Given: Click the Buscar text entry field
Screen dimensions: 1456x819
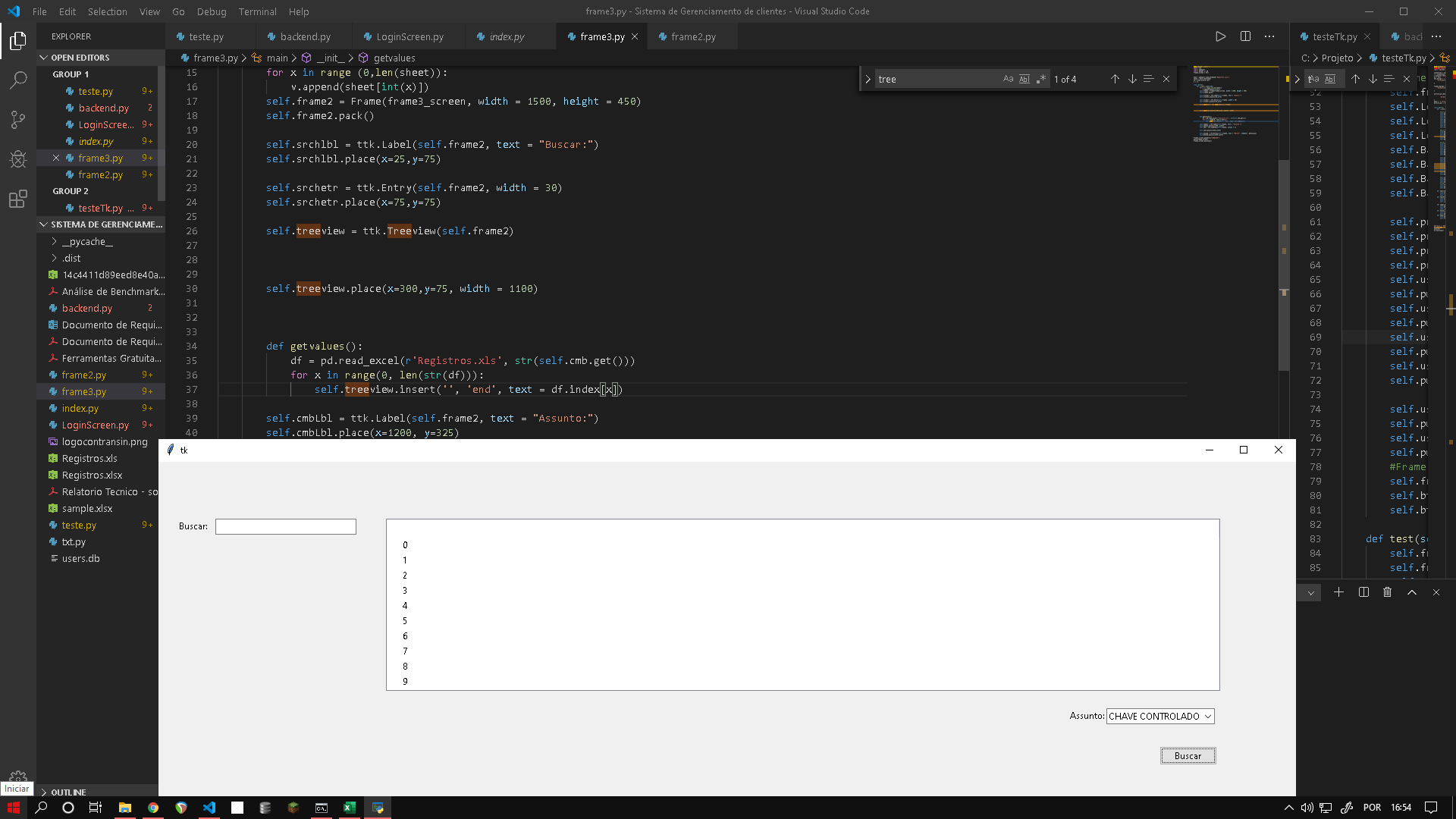Looking at the screenshot, I should click(286, 526).
